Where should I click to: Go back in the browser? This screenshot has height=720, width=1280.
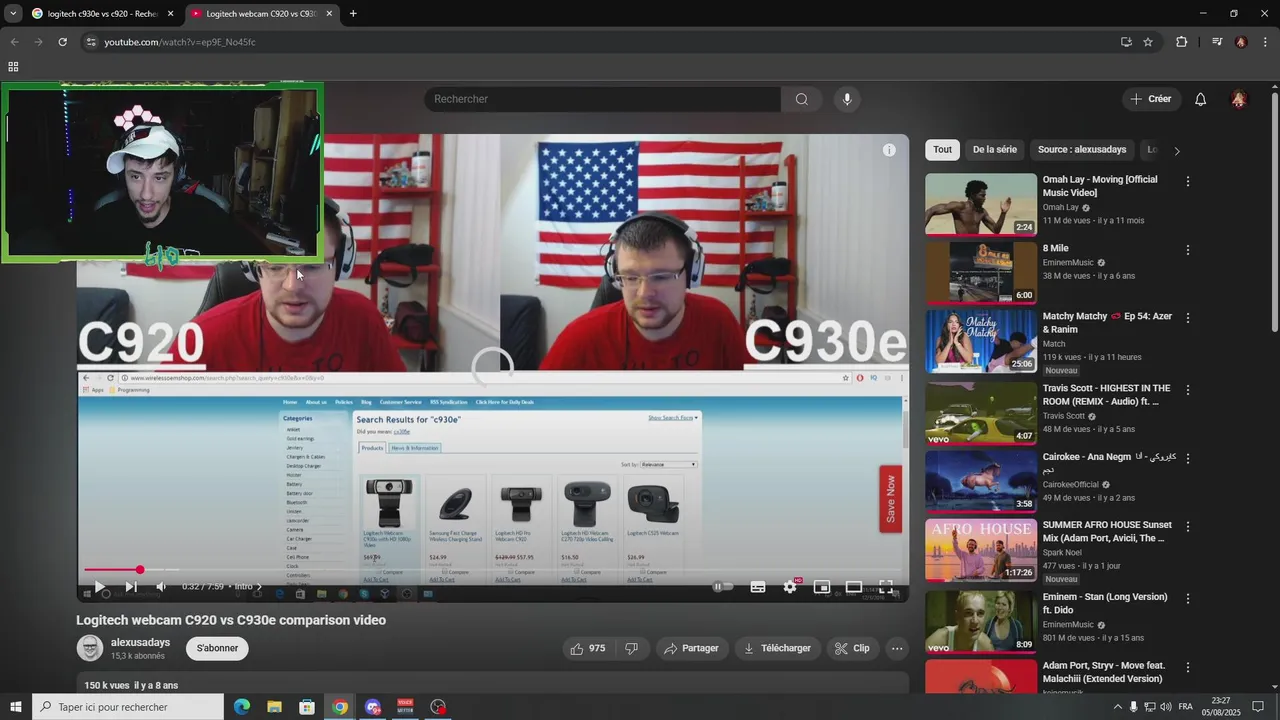coord(14,42)
